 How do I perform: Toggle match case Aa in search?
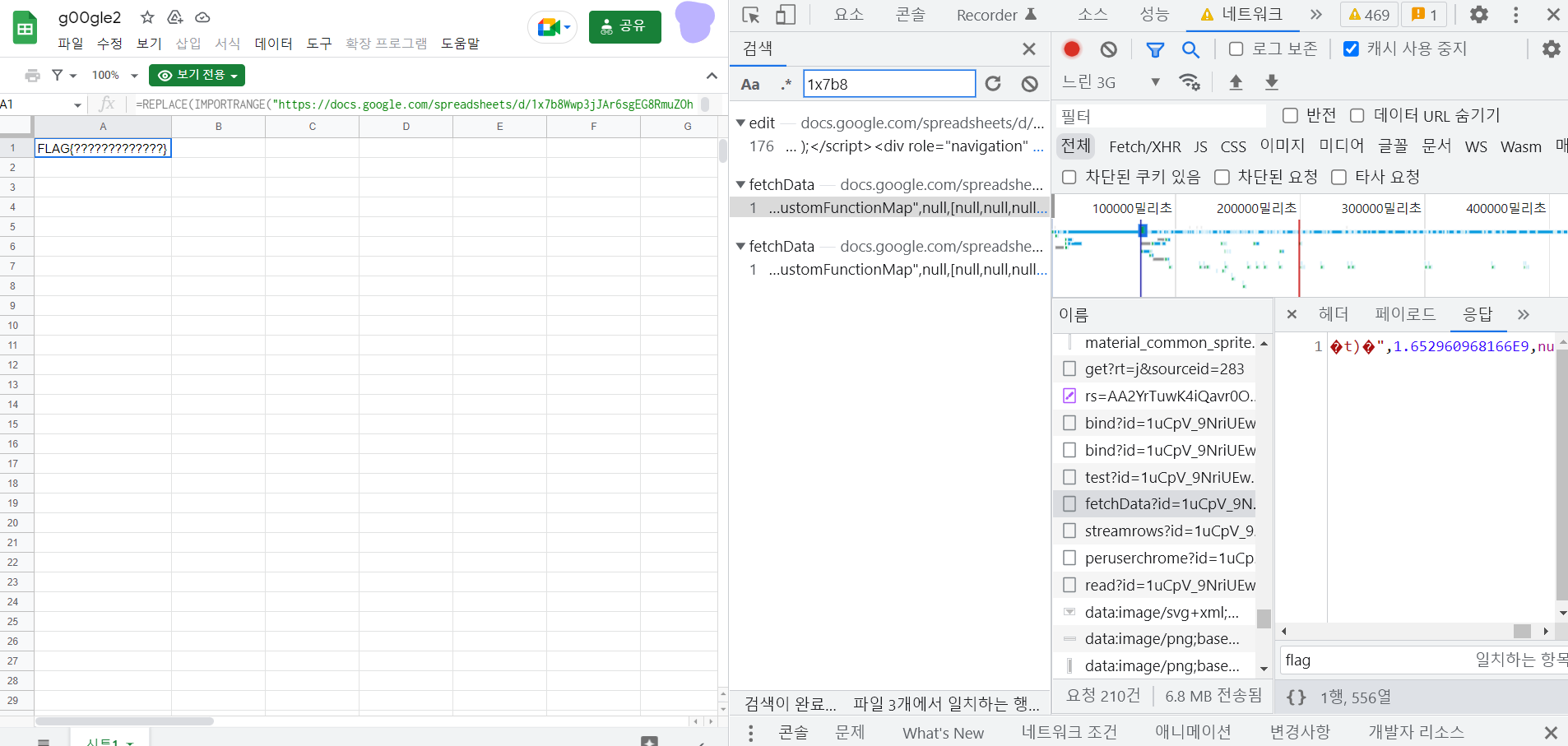point(750,84)
